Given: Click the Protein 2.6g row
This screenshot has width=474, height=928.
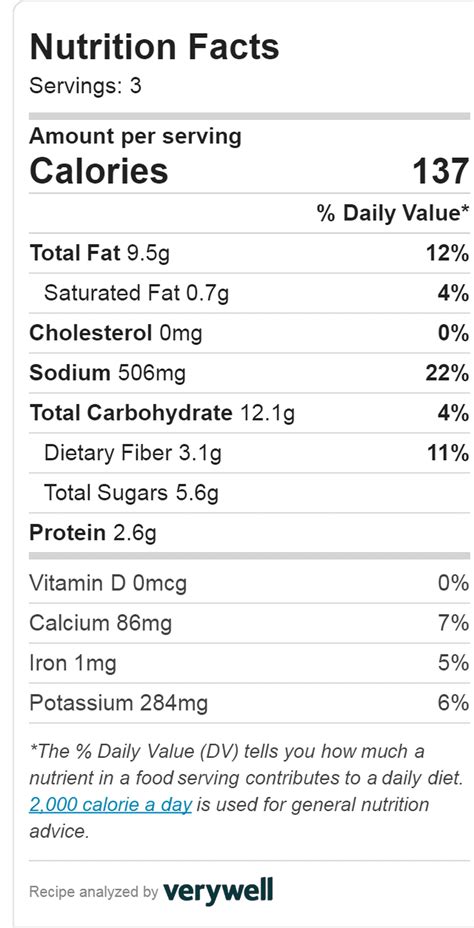Looking at the screenshot, I should coord(249,533).
